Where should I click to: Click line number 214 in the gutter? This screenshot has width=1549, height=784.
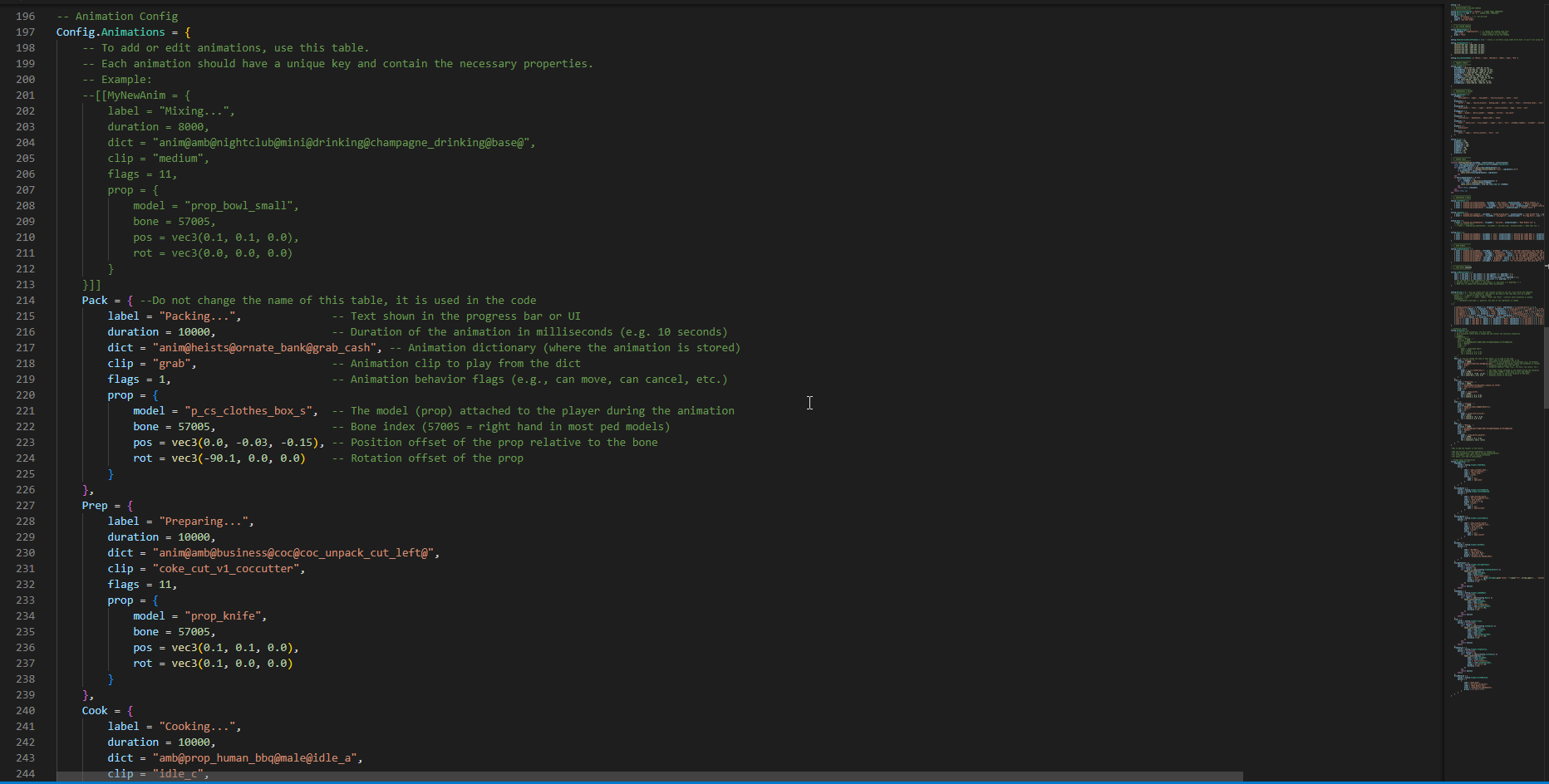(x=25, y=301)
